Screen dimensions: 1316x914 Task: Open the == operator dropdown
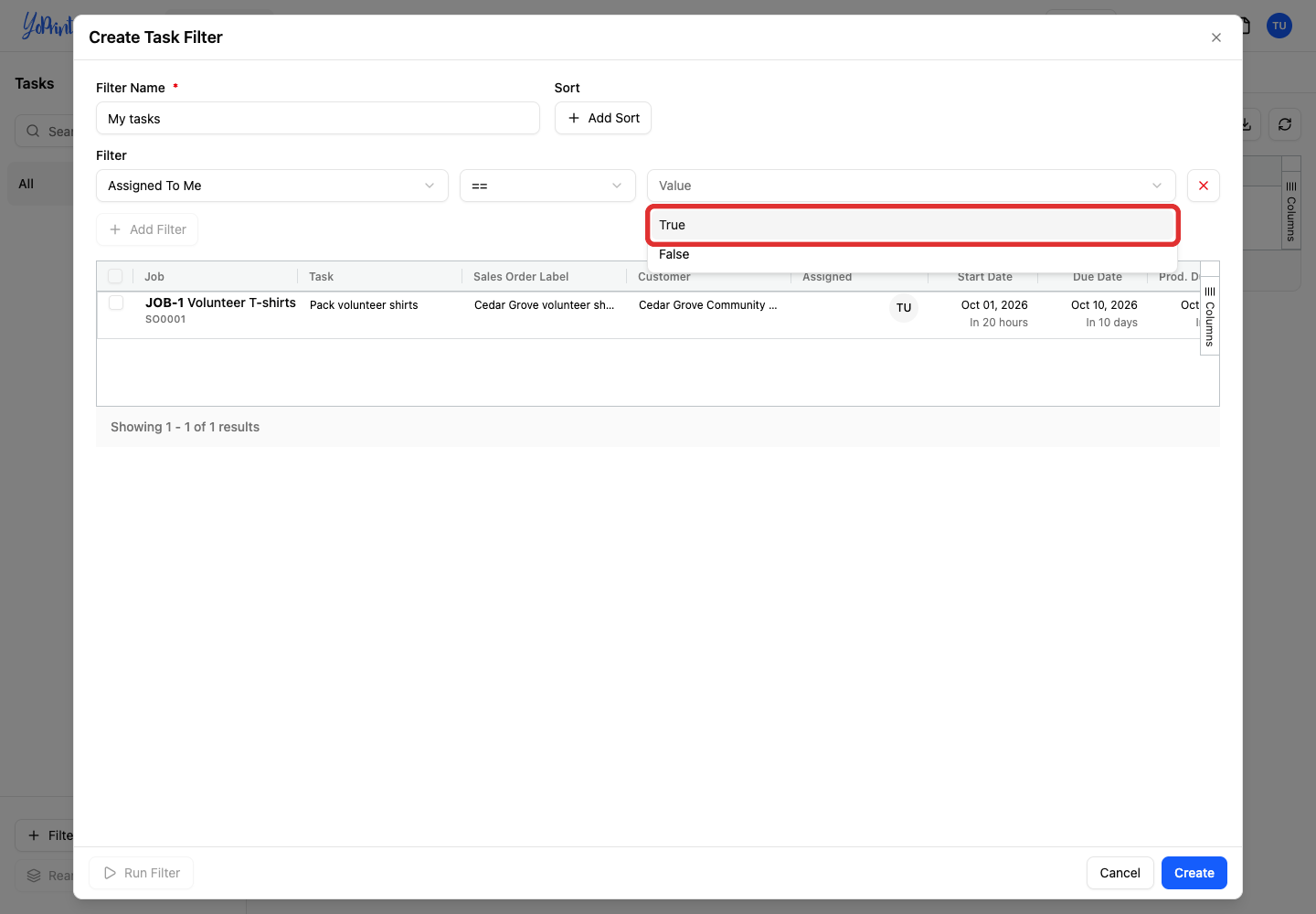pyautogui.click(x=547, y=186)
